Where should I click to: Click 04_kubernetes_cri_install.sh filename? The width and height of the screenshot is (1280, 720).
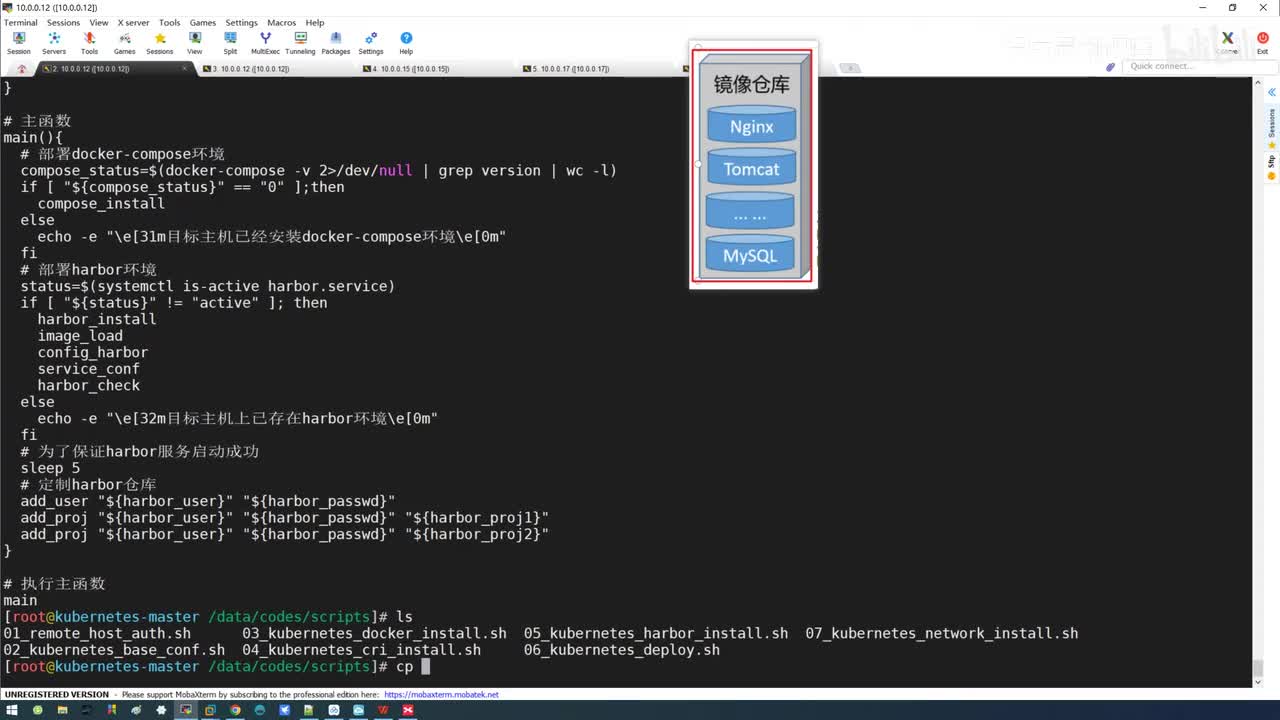[362, 650]
